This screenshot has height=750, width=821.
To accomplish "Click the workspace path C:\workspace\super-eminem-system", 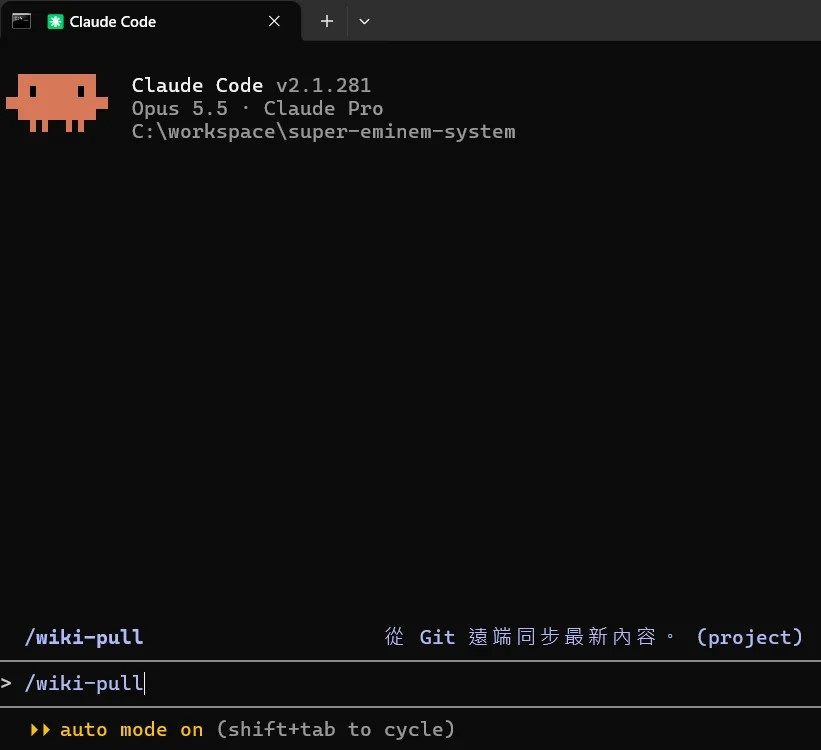I will click(324, 131).
